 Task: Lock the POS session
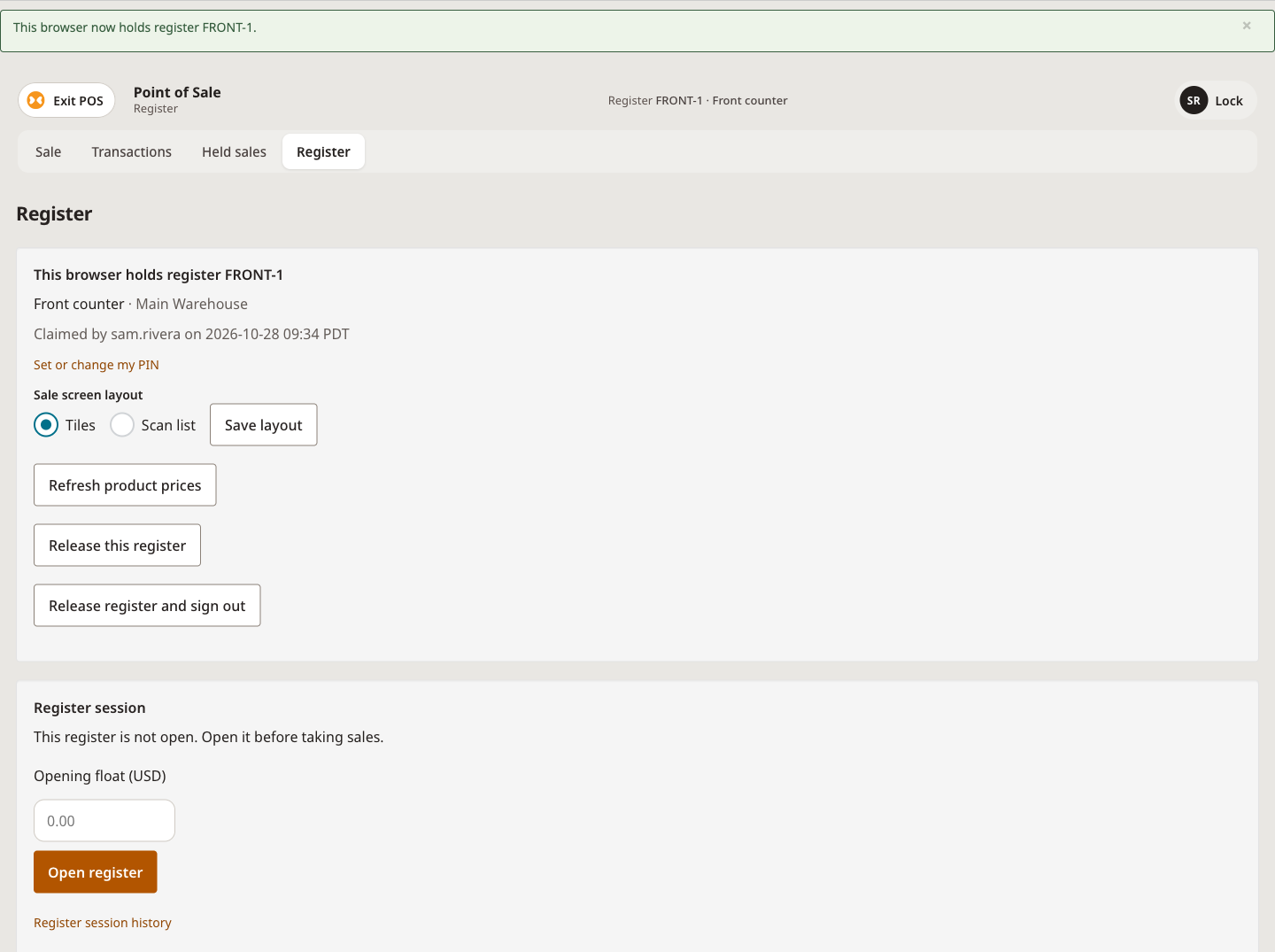tap(1228, 101)
